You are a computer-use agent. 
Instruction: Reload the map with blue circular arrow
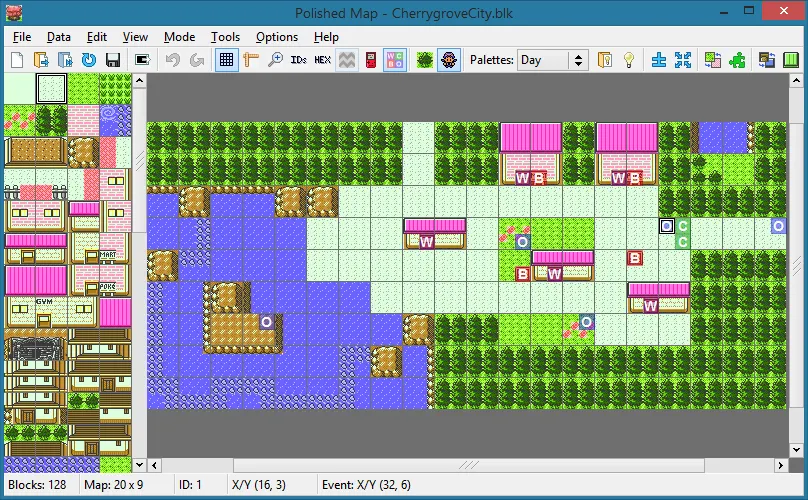tap(89, 60)
